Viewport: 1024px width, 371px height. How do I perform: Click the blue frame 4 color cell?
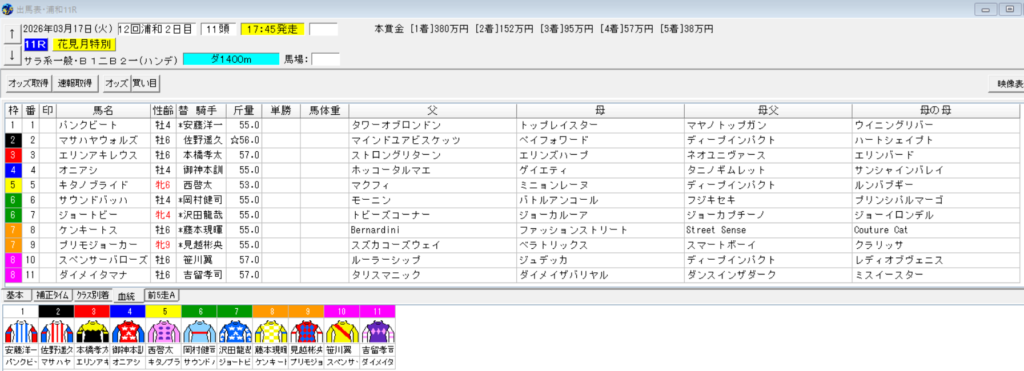pyautogui.click(x=14, y=170)
